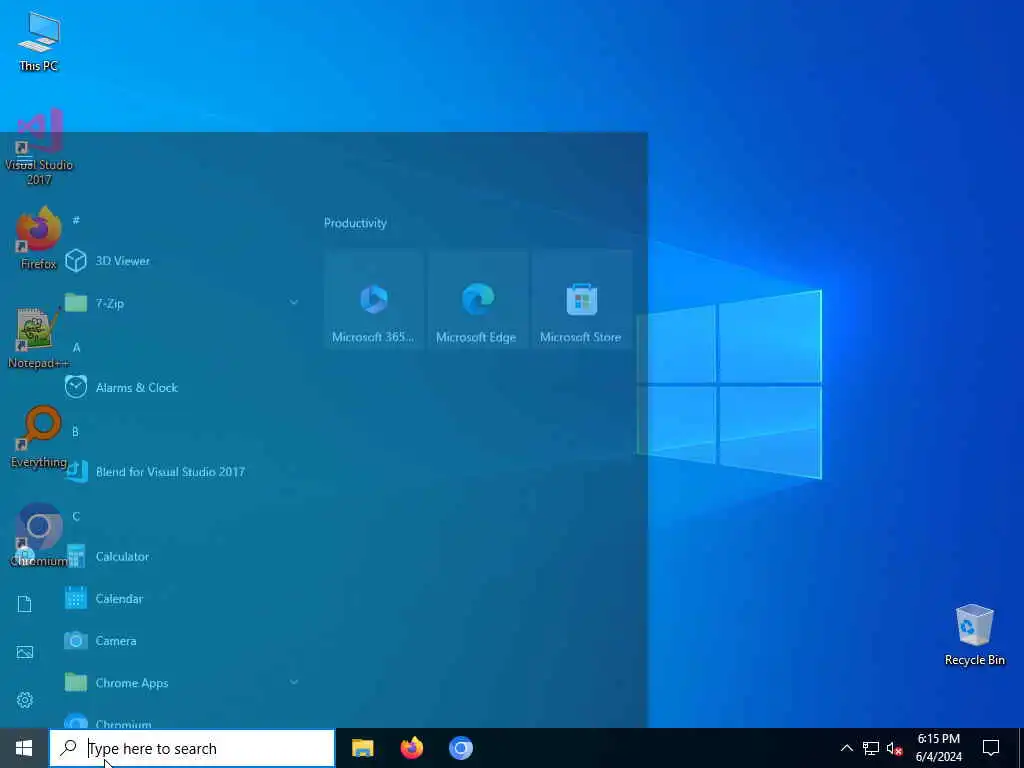Screen dimensions: 1024x768
Task: Select the Notepad++ desktop shortcut
Action: pyautogui.click(x=39, y=338)
